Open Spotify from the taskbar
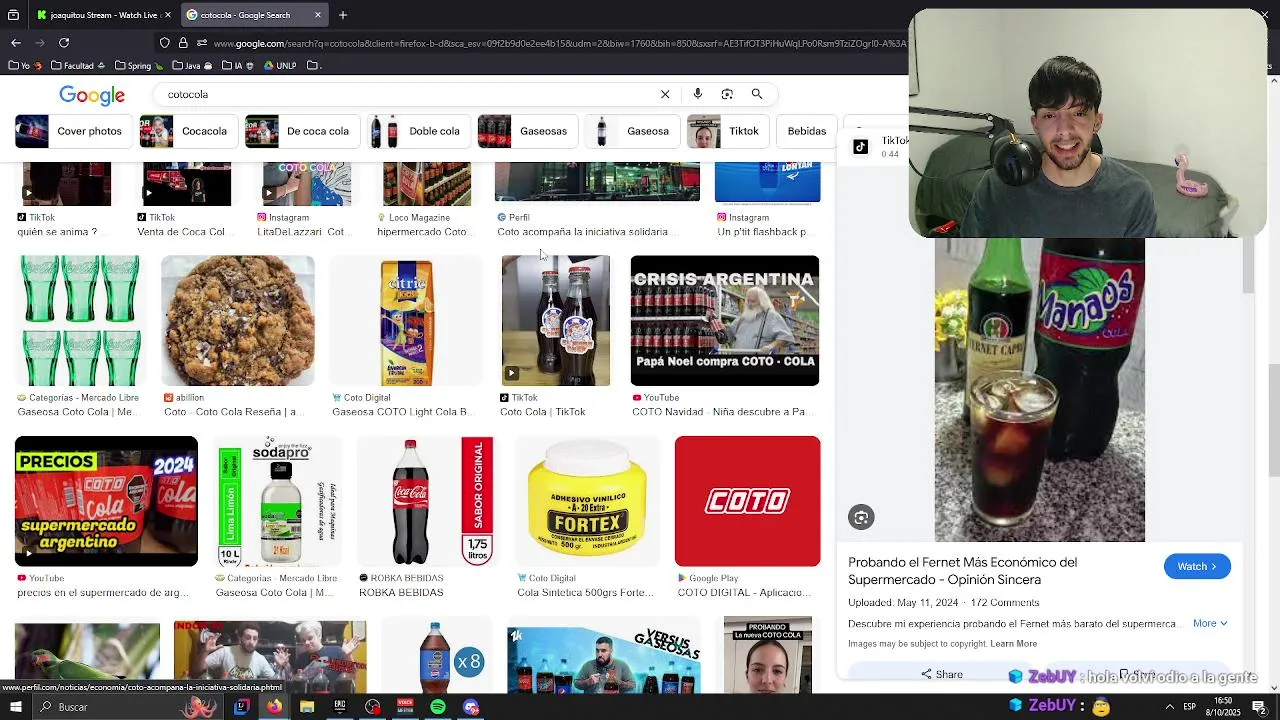This screenshot has width=1280, height=720. tap(438, 707)
